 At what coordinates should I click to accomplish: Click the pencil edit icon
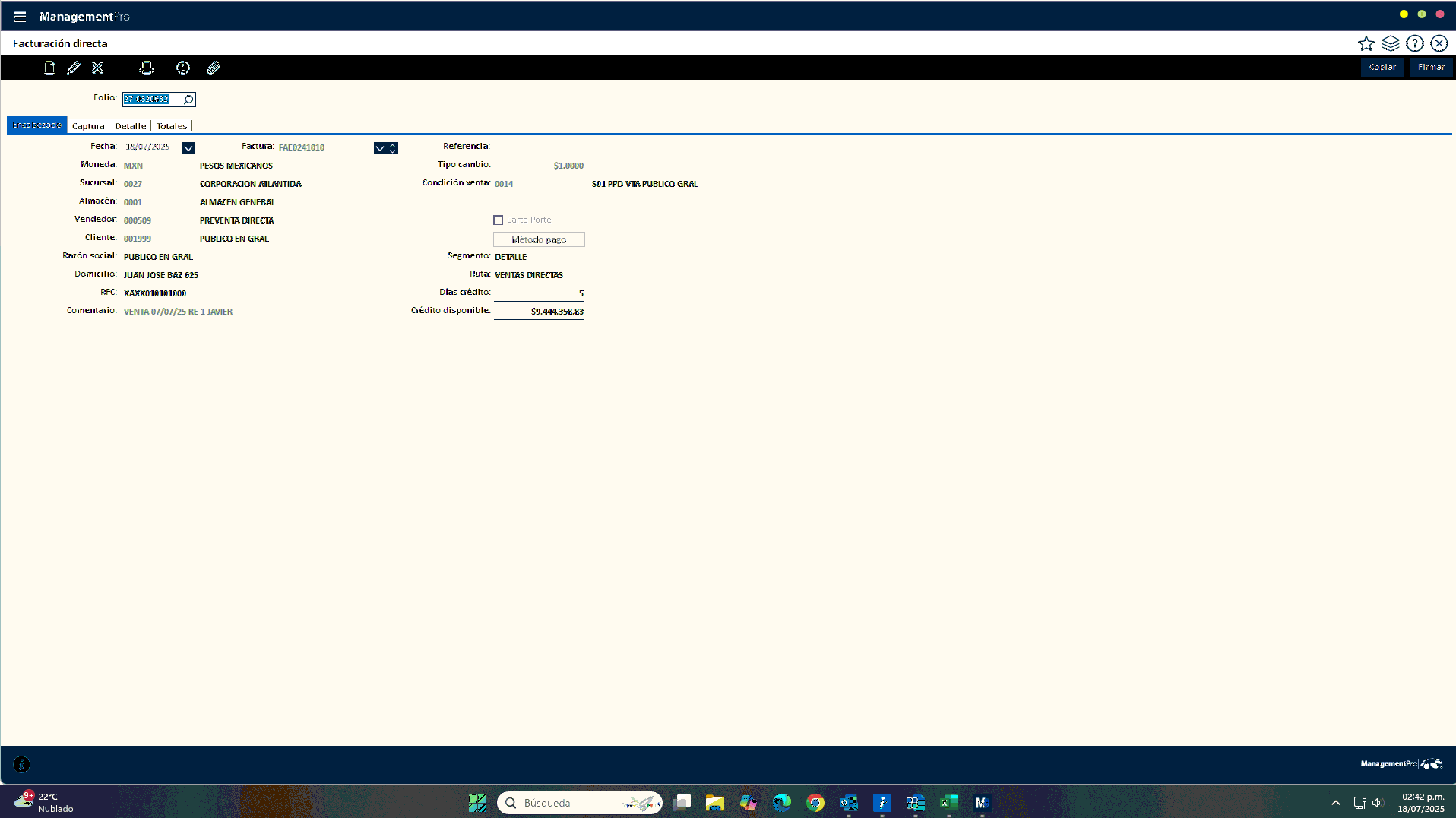pos(74,68)
